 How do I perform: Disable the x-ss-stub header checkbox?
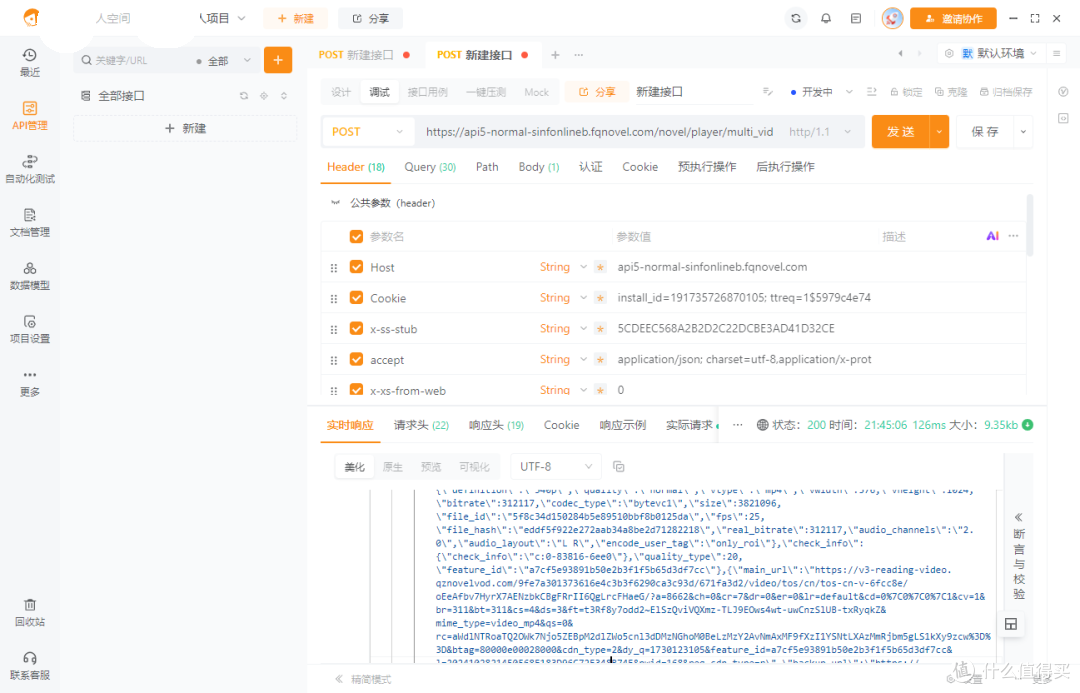[x=356, y=328]
